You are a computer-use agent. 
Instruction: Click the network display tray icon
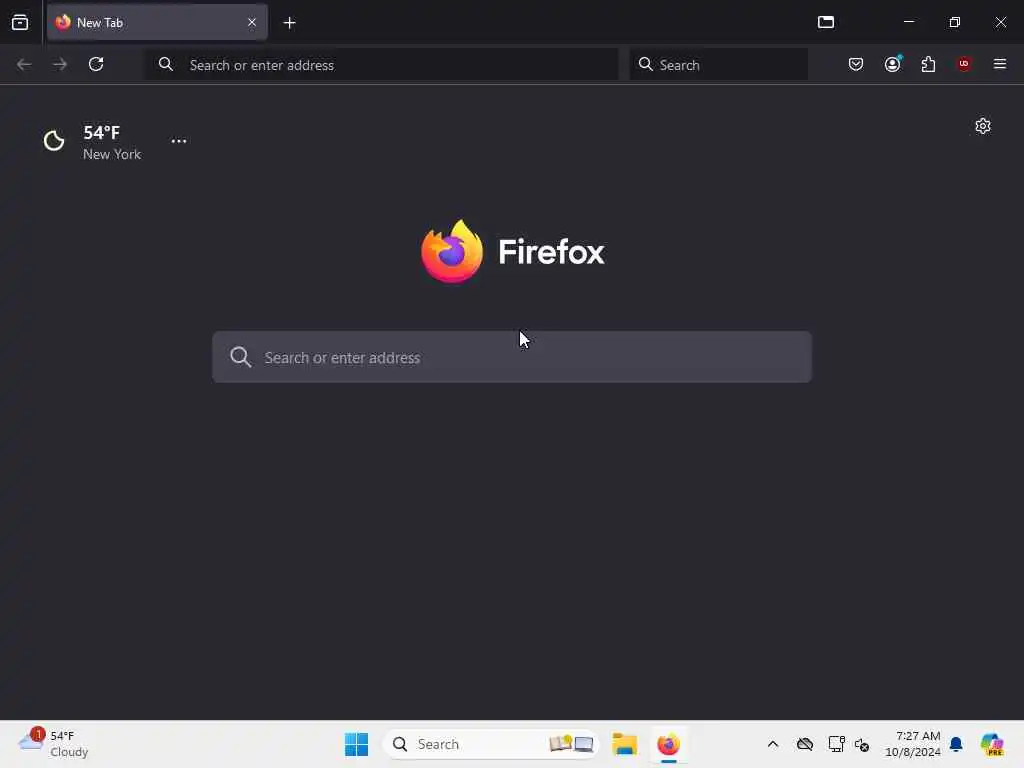(x=836, y=744)
